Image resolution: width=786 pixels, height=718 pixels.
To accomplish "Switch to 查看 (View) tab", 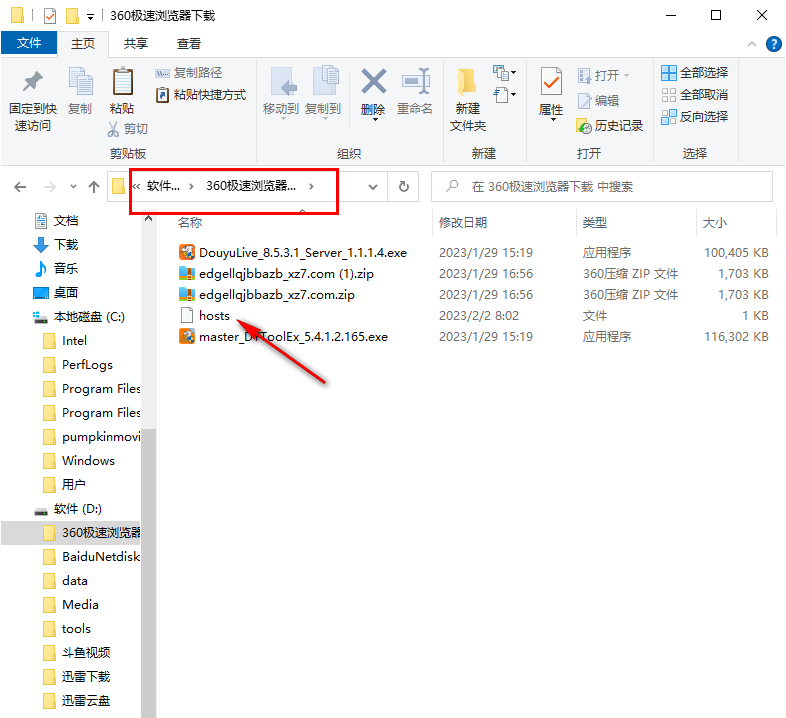I will click(x=189, y=44).
